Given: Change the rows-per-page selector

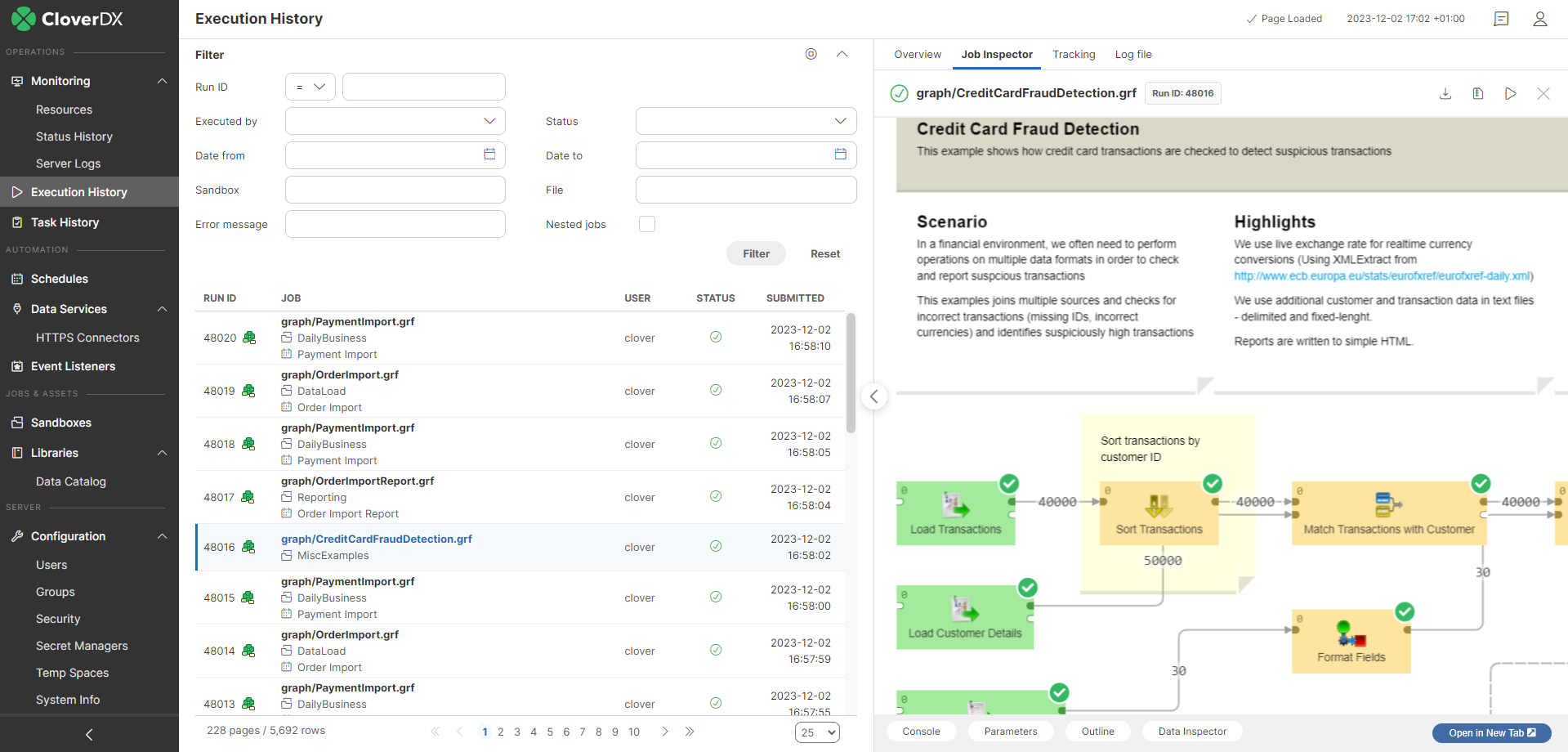Looking at the screenshot, I should point(816,732).
